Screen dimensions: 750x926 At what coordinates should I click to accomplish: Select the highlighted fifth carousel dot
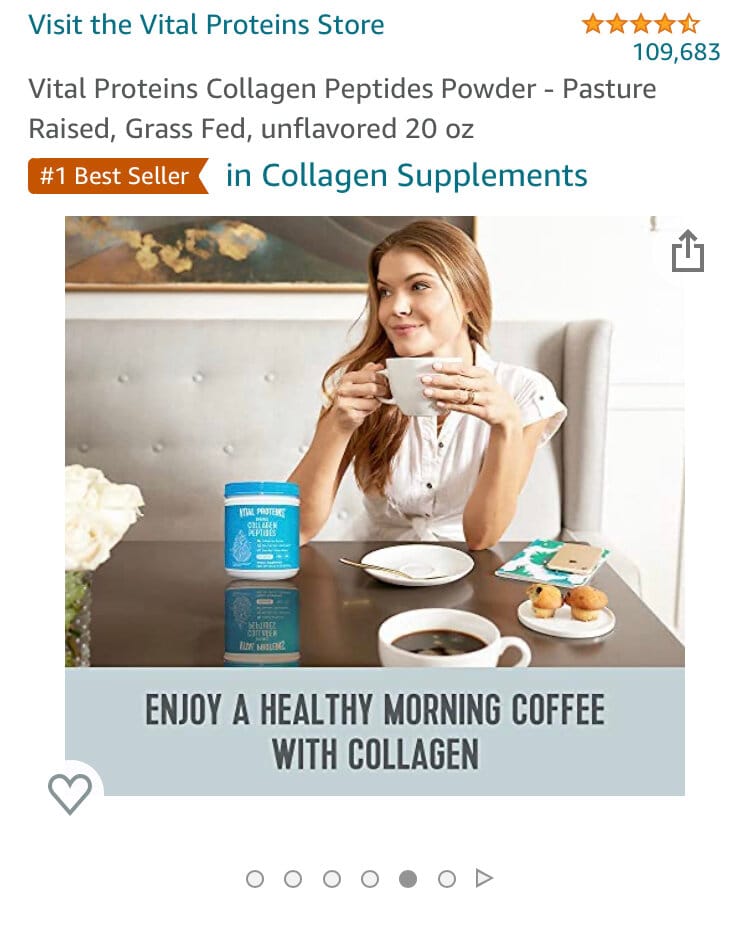[408, 879]
